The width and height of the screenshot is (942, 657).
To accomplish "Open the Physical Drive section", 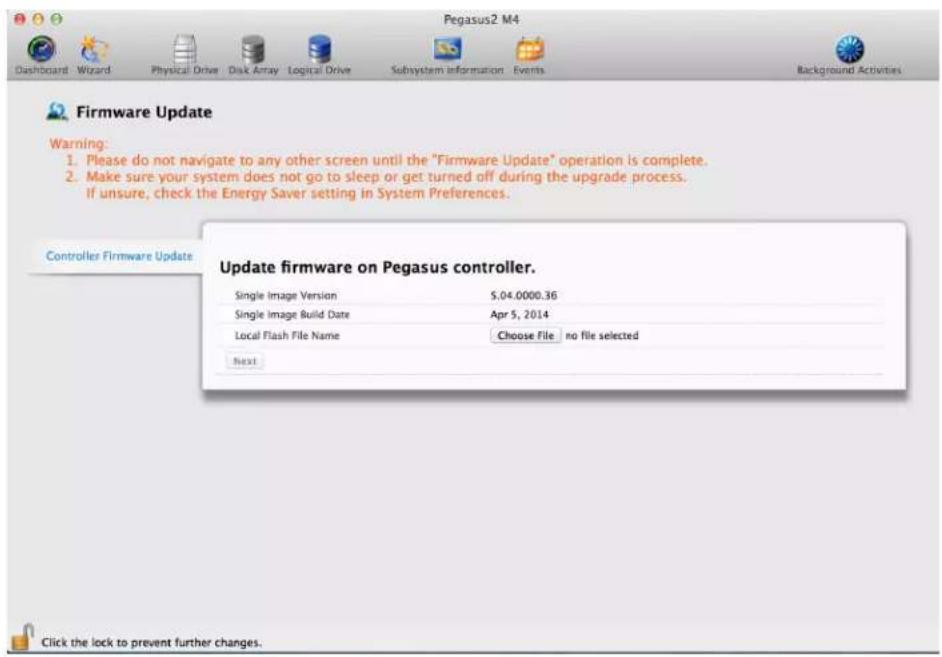I will coord(184,55).
